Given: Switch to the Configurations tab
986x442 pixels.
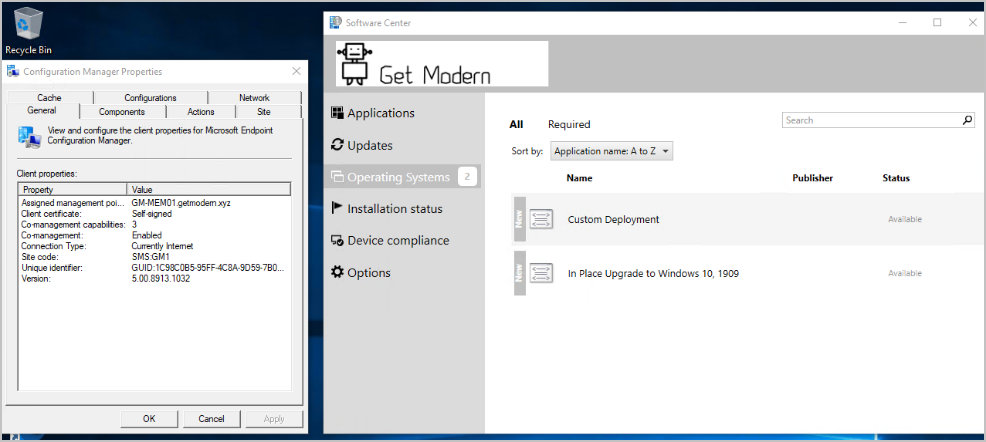Looking at the screenshot, I should click(150, 97).
